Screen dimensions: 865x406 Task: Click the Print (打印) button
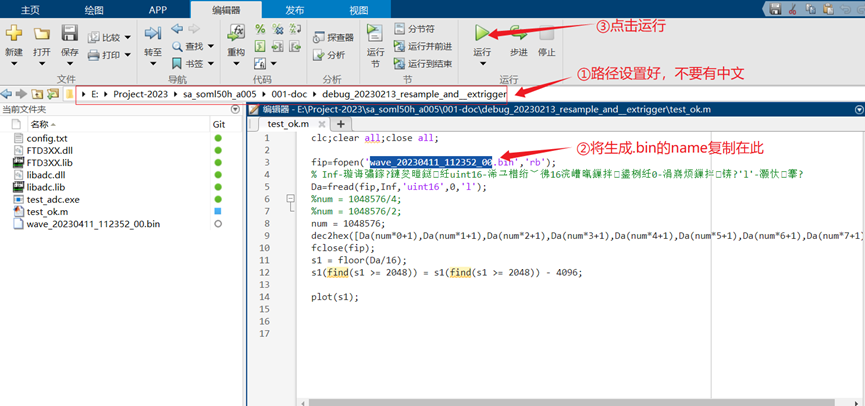pos(105,55)
